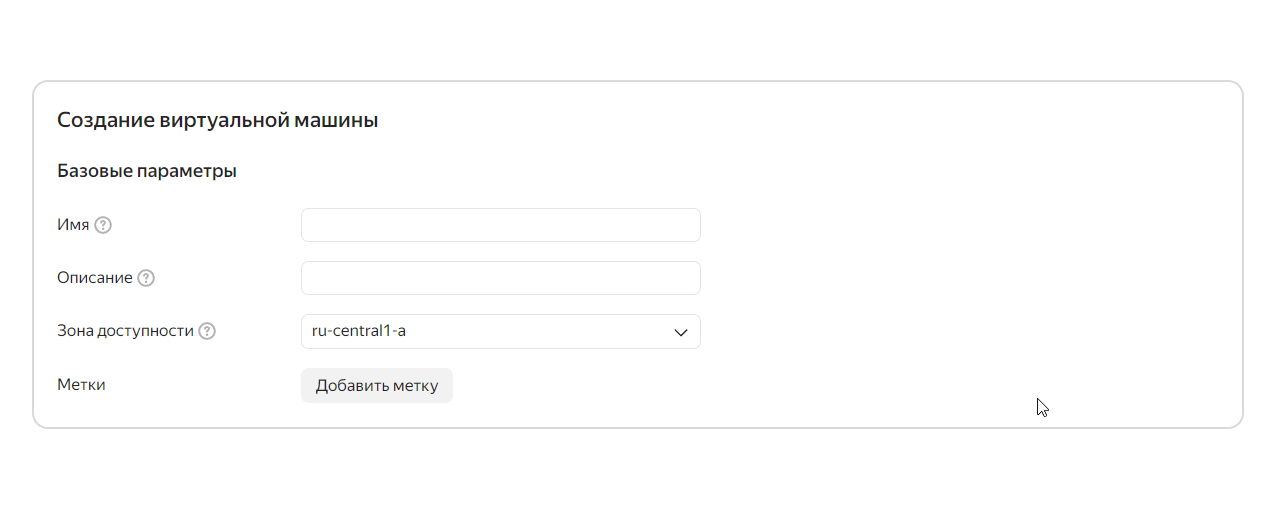
Task: Click the Базовые параметры section title
Action: pos(147,171)
